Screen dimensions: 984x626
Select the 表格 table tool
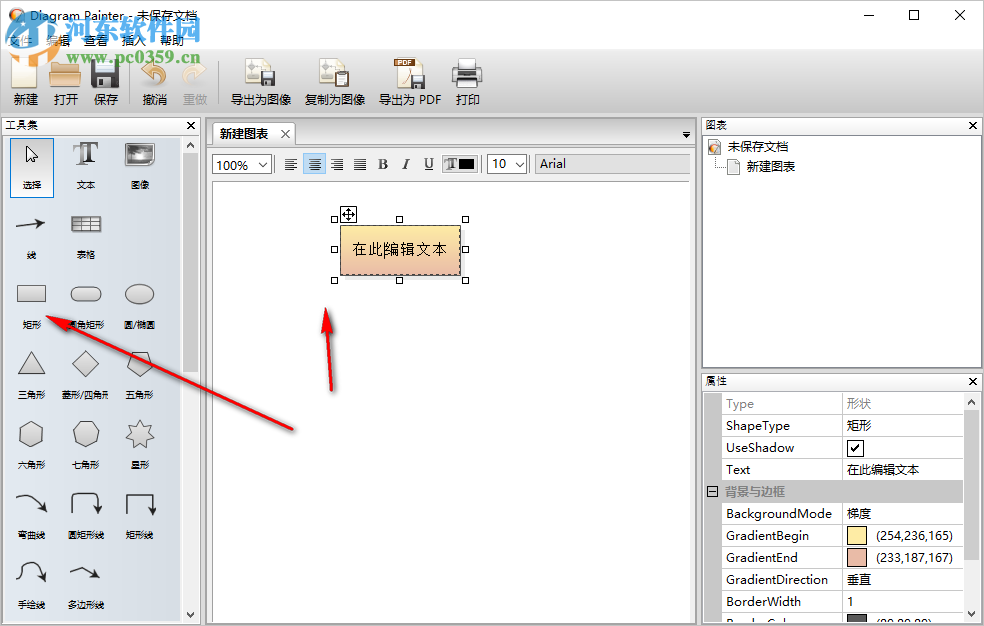(x=85, y=224)
